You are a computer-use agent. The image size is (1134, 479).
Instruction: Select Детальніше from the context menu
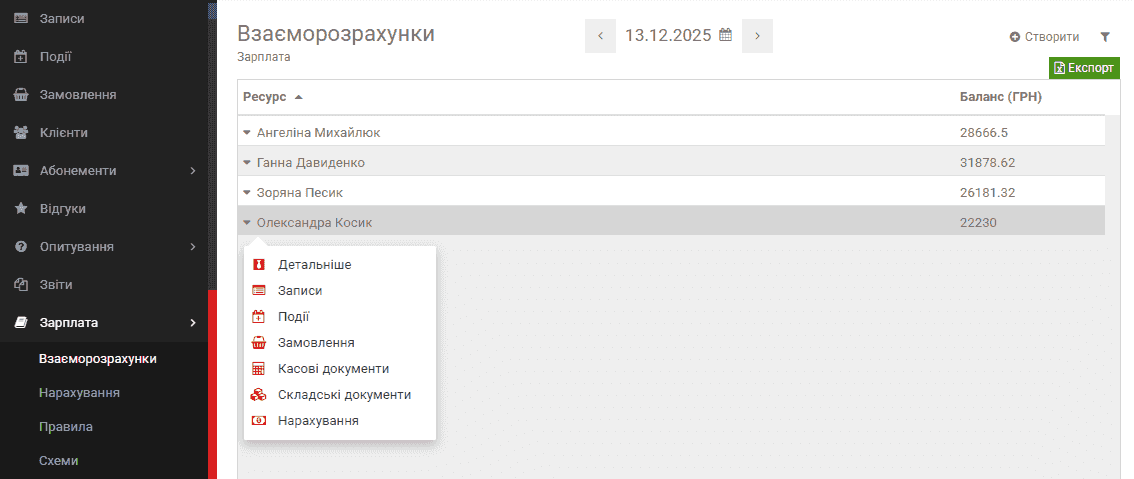314,265
